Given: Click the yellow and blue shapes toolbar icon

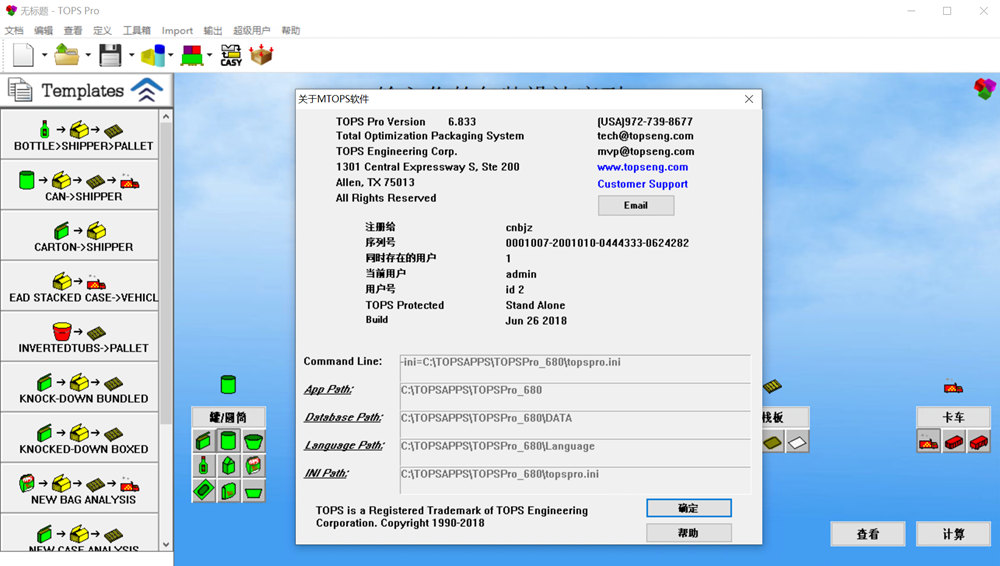Looking at the screenshot, I should [x=153, y=56].
